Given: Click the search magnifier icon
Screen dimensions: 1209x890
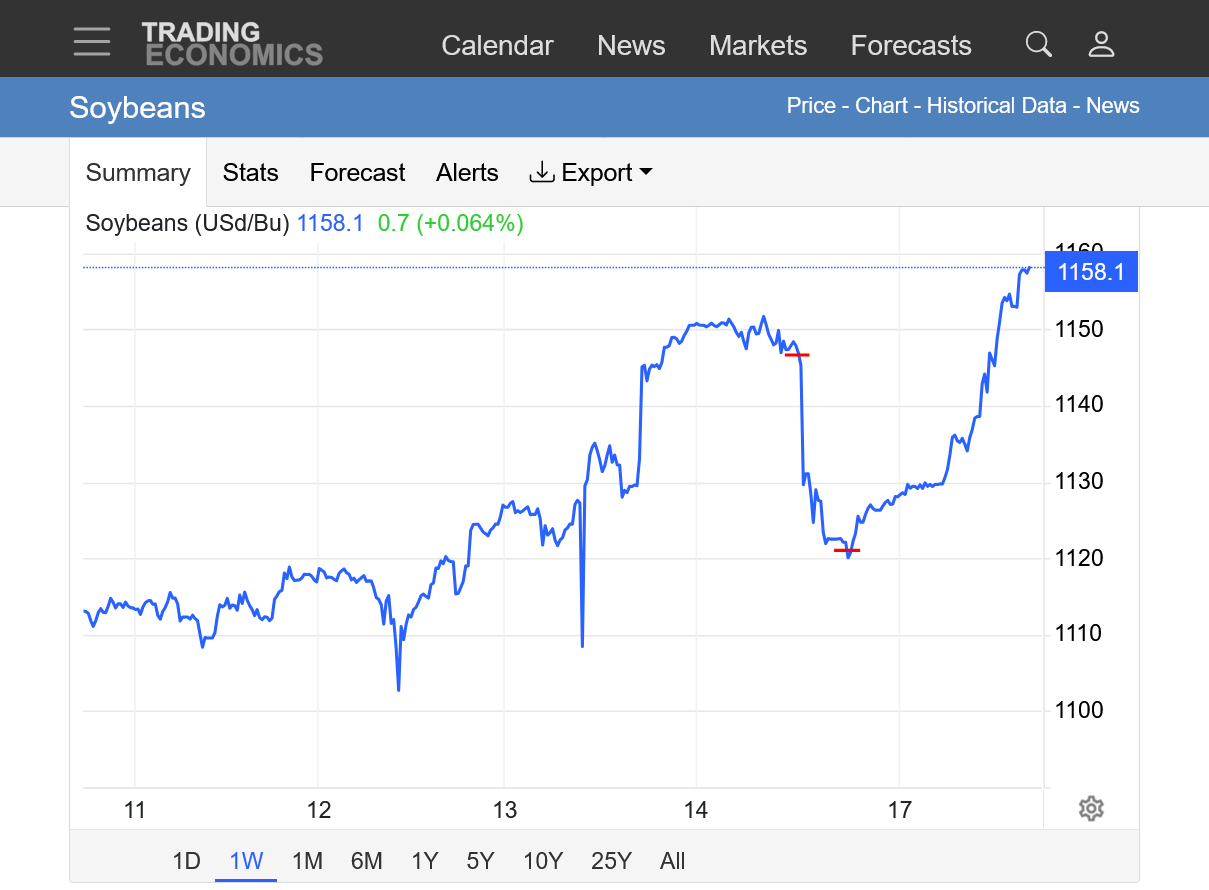Looking at the screenshot, I should click(1039, 44).
